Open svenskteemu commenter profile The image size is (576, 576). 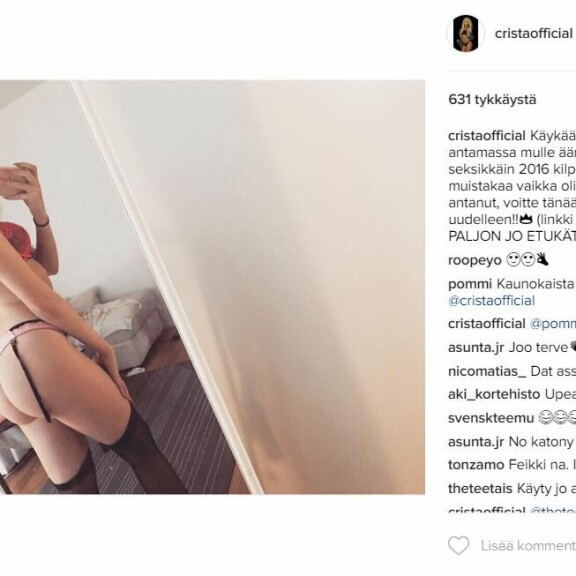[x=491, y=418]
